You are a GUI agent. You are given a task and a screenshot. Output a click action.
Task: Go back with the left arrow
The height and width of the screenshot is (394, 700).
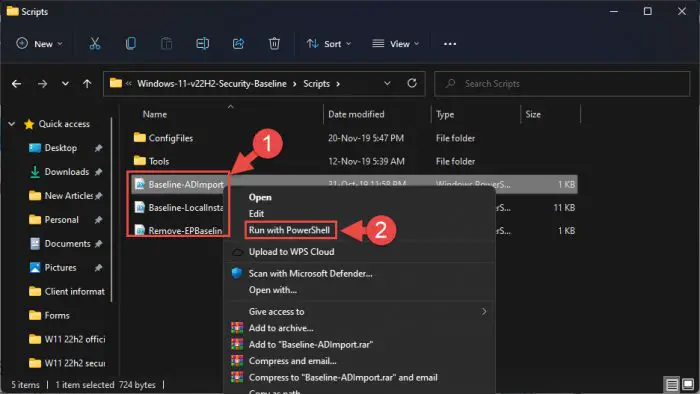[x=17, y=83]
